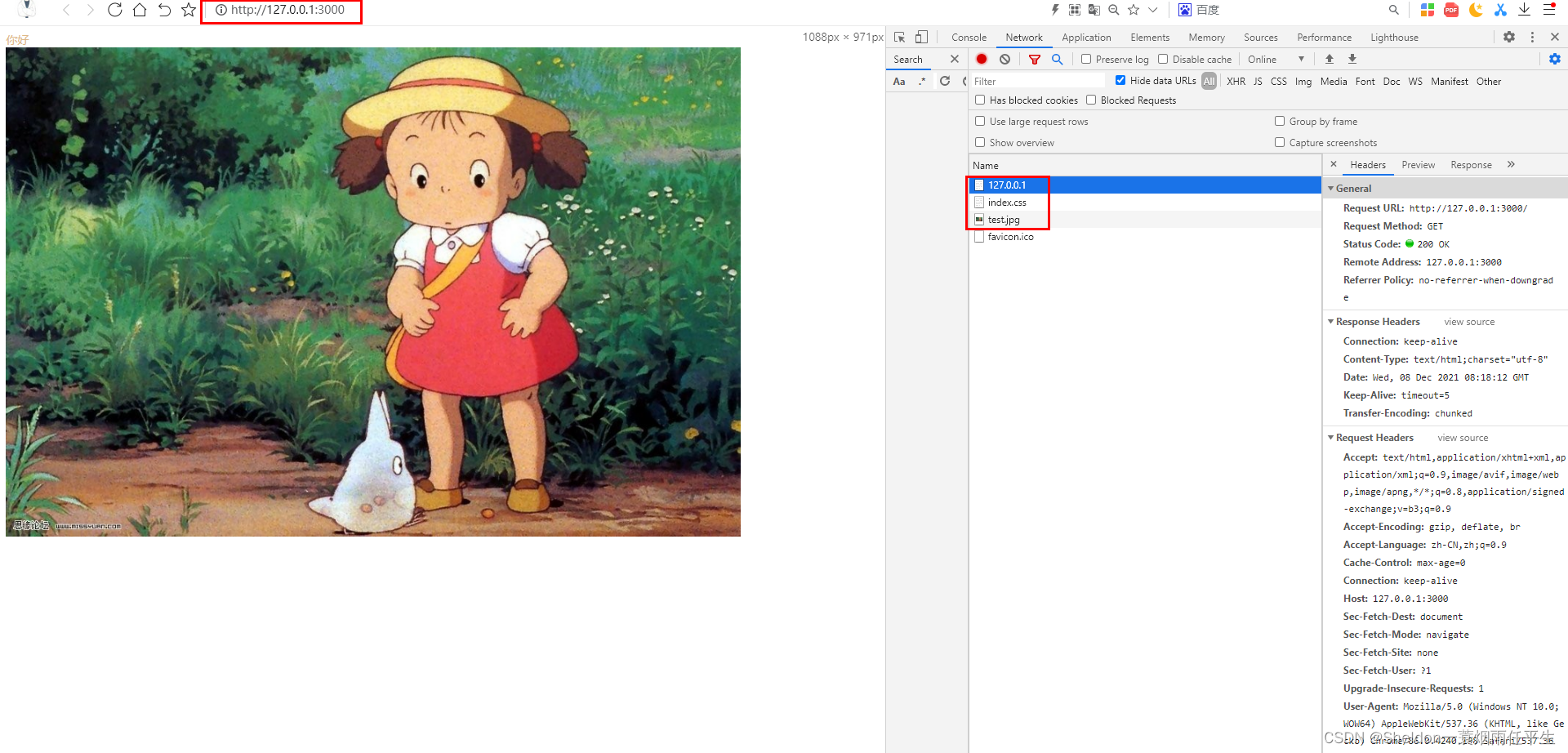Click the blue network search magnifier

click(x=1058, y=59)
